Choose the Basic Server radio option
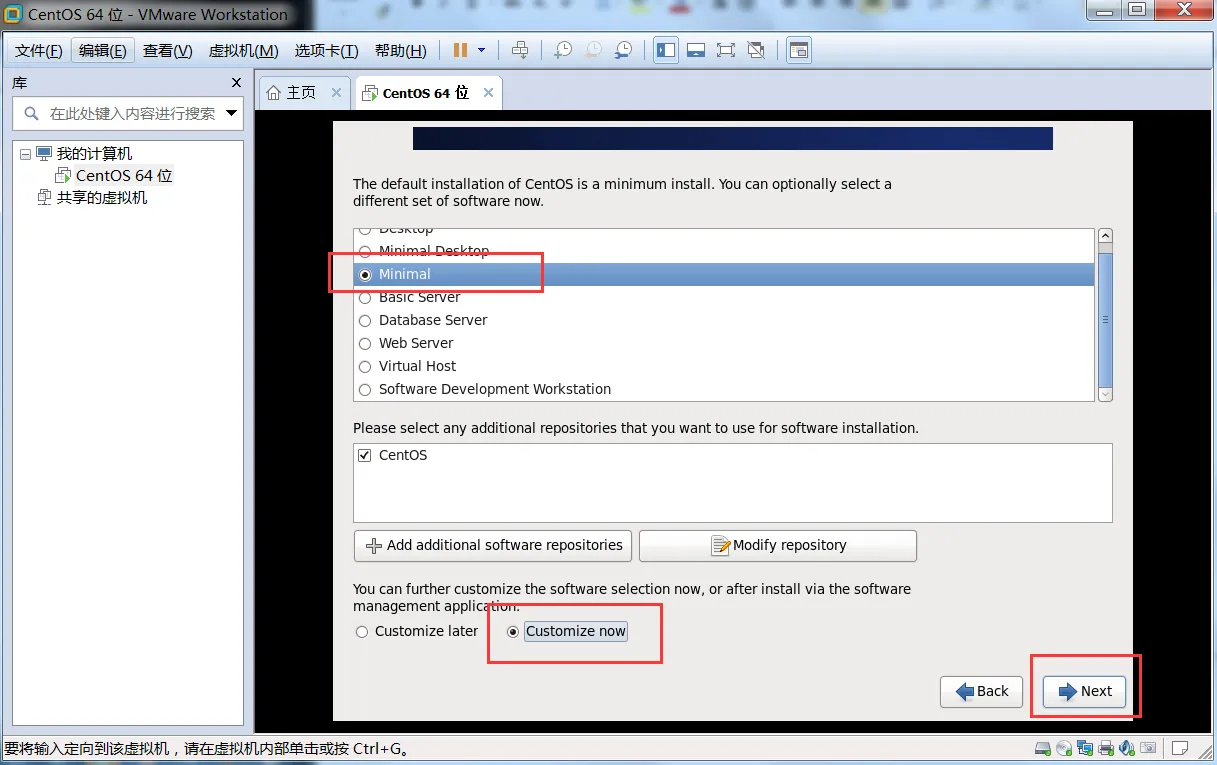This screenshot has height=765, width=1217. (x=365, y=298)
